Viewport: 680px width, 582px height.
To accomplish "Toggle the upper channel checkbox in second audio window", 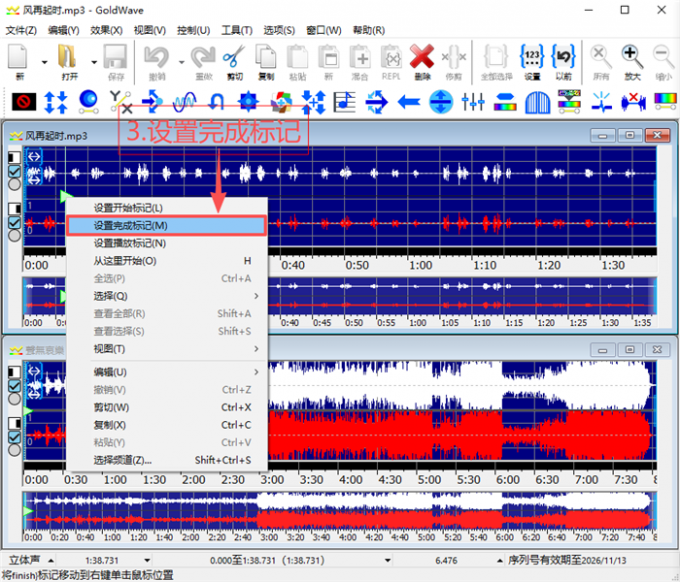I will coord(14,385).
